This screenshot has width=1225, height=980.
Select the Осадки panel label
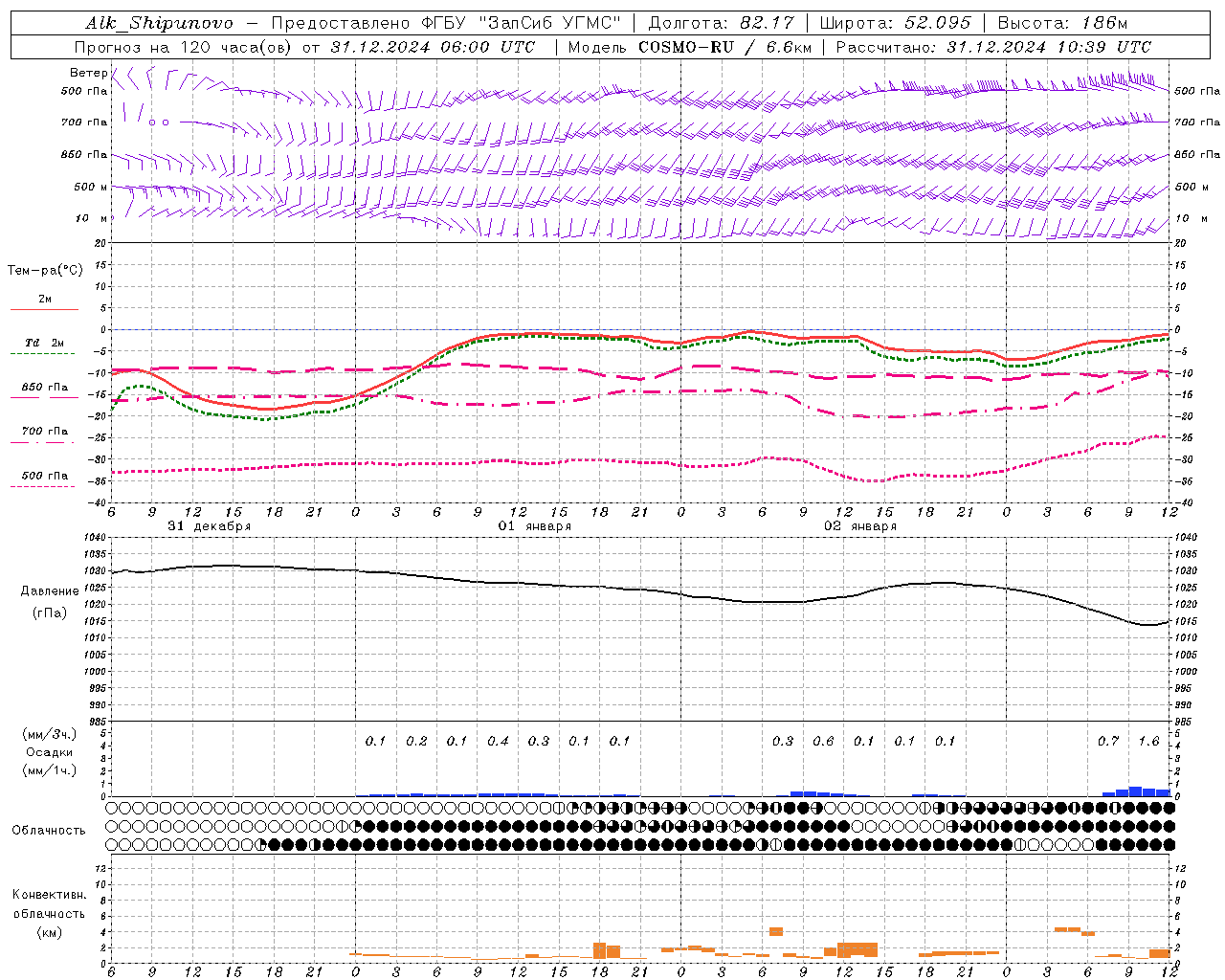(x=50, y=752)
